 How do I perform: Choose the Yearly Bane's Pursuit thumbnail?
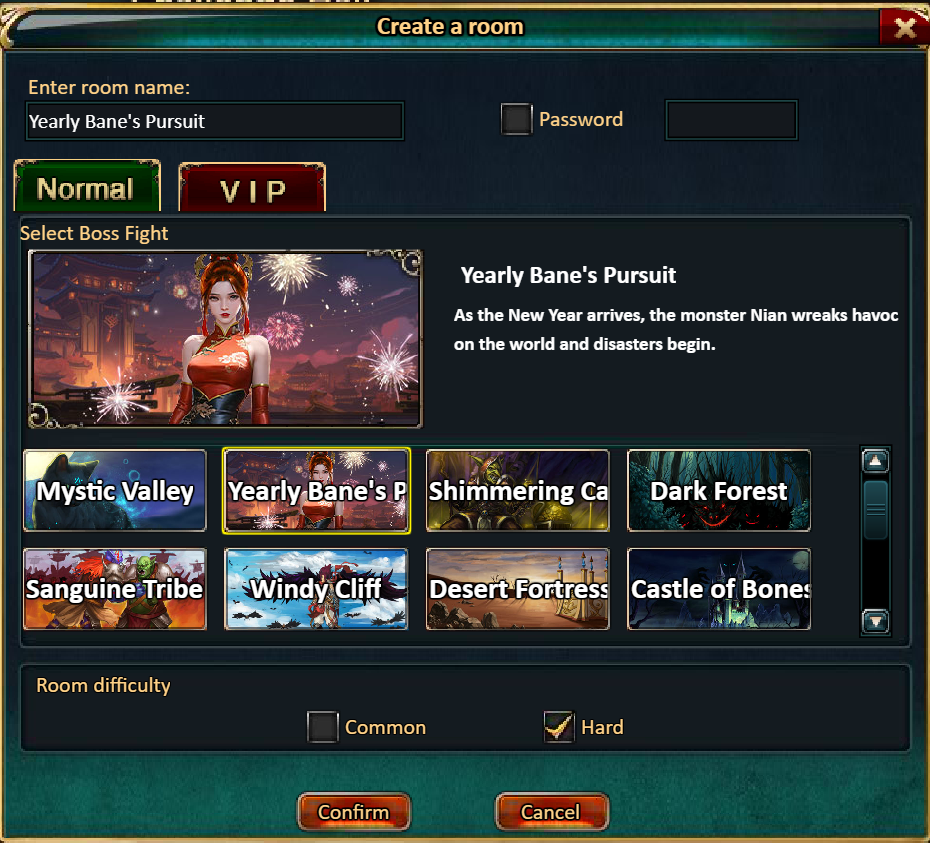coord(316,491)
